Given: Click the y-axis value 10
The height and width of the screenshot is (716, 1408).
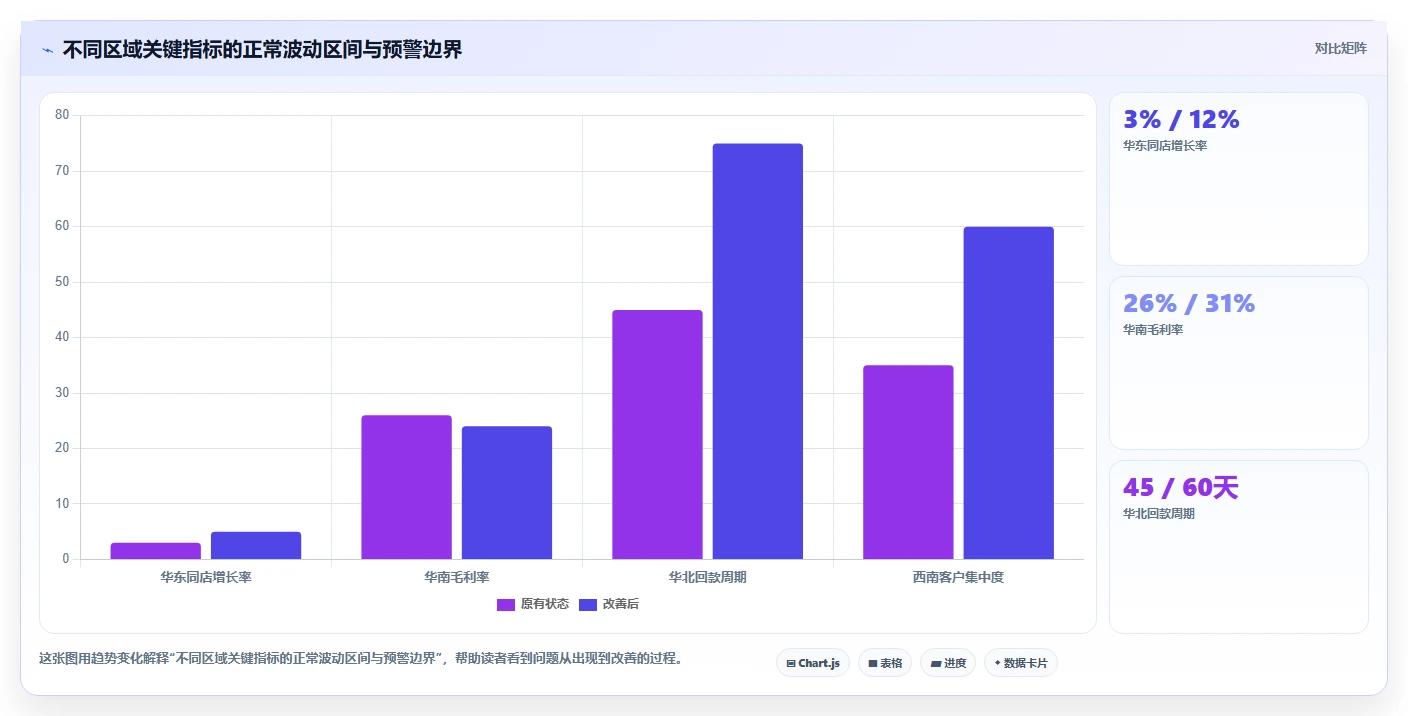Looking at the screenshot, I should pyautogui.click(x=62, y=504).
